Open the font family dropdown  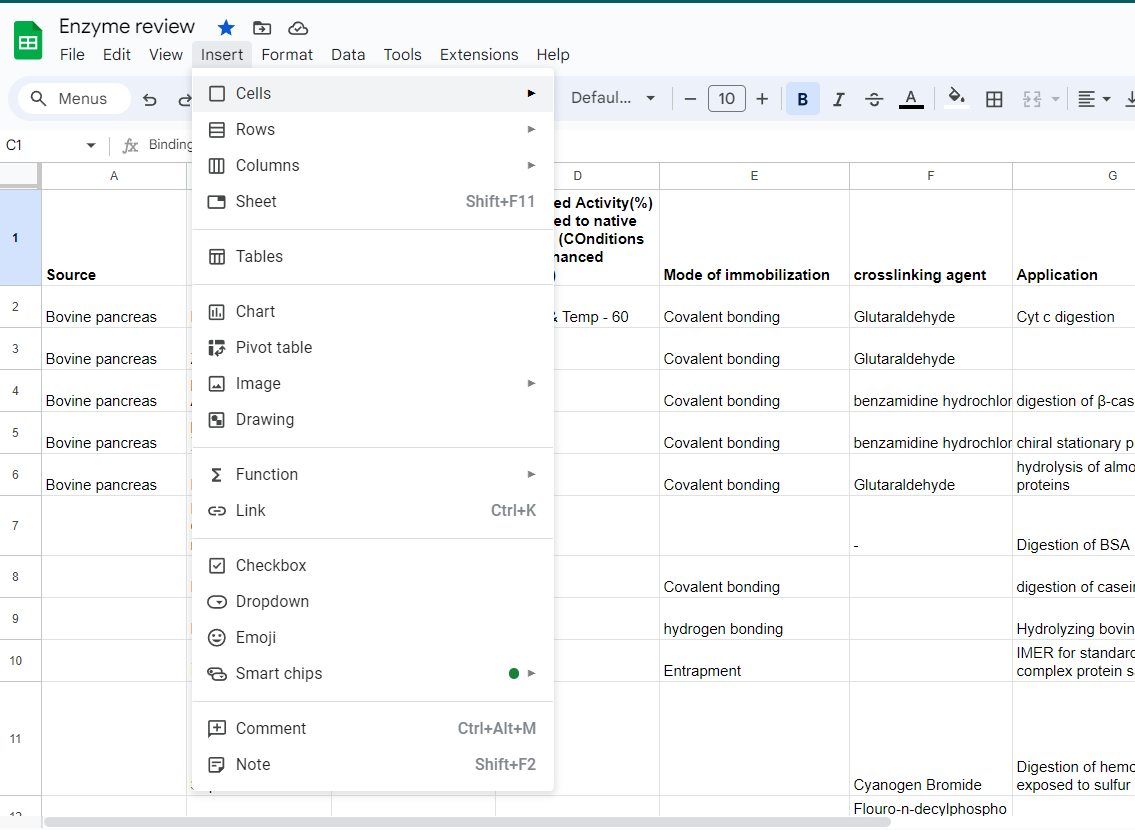point(613,98)
